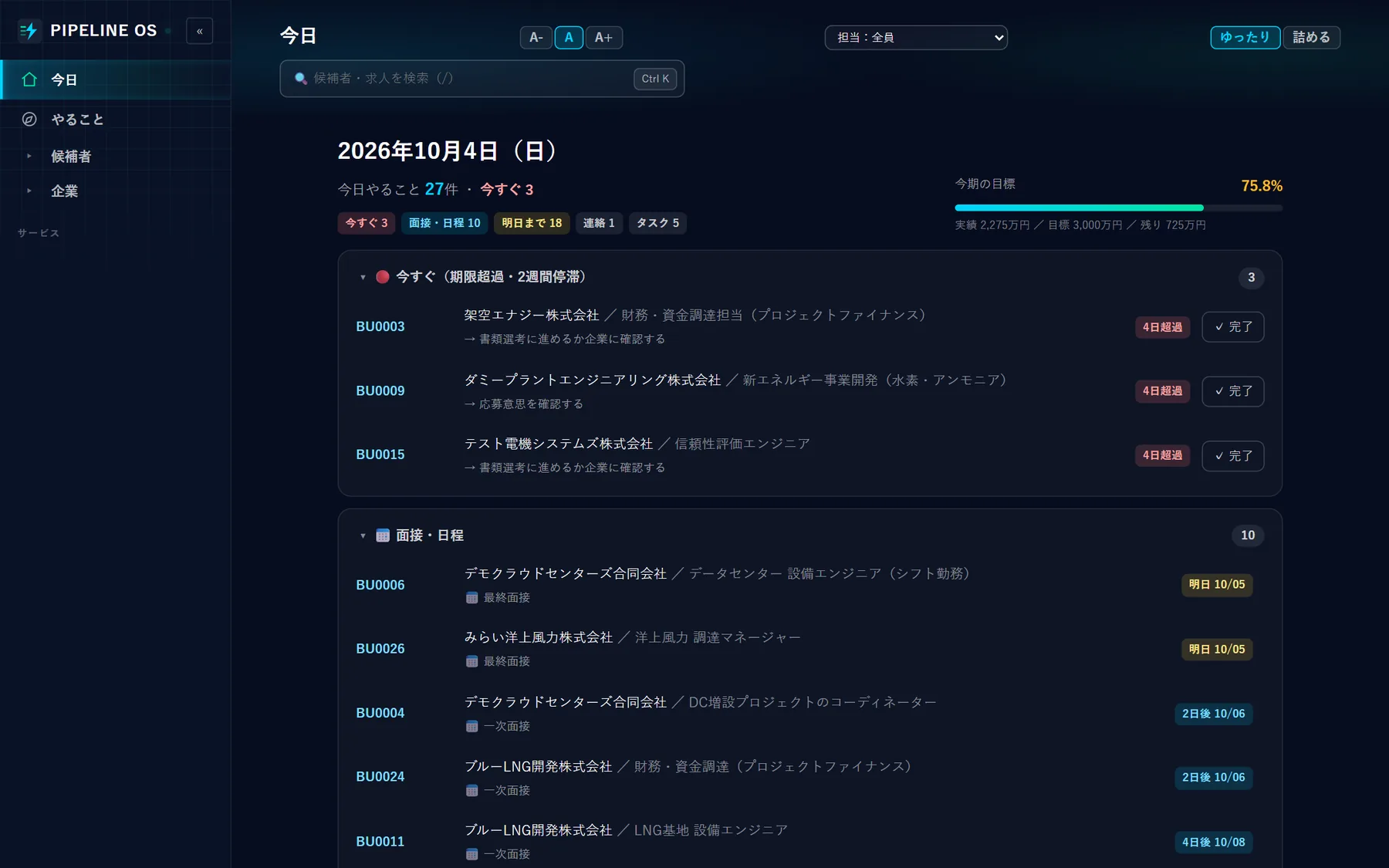Collapse the 面接・日程 section triangle
This screenshot has width=1389, height=868.
point(363,535)
